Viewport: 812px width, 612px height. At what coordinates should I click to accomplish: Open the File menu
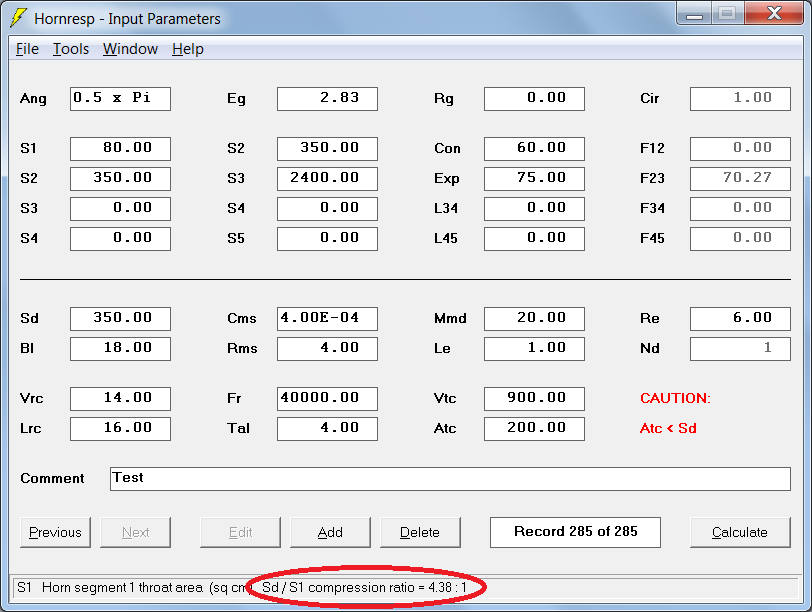[x=27, y=49]
